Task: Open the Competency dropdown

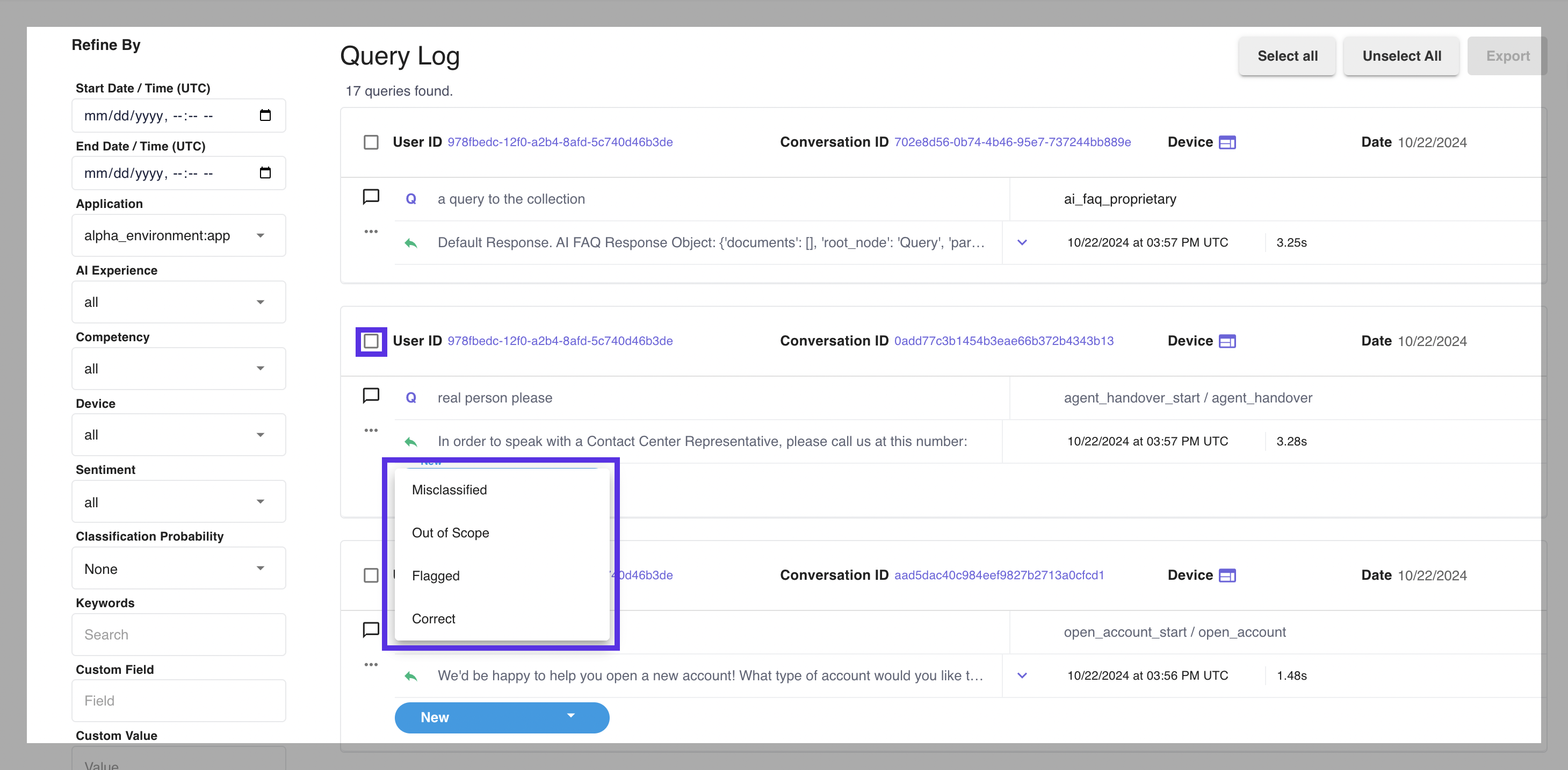Action: (x=178, y=368)
